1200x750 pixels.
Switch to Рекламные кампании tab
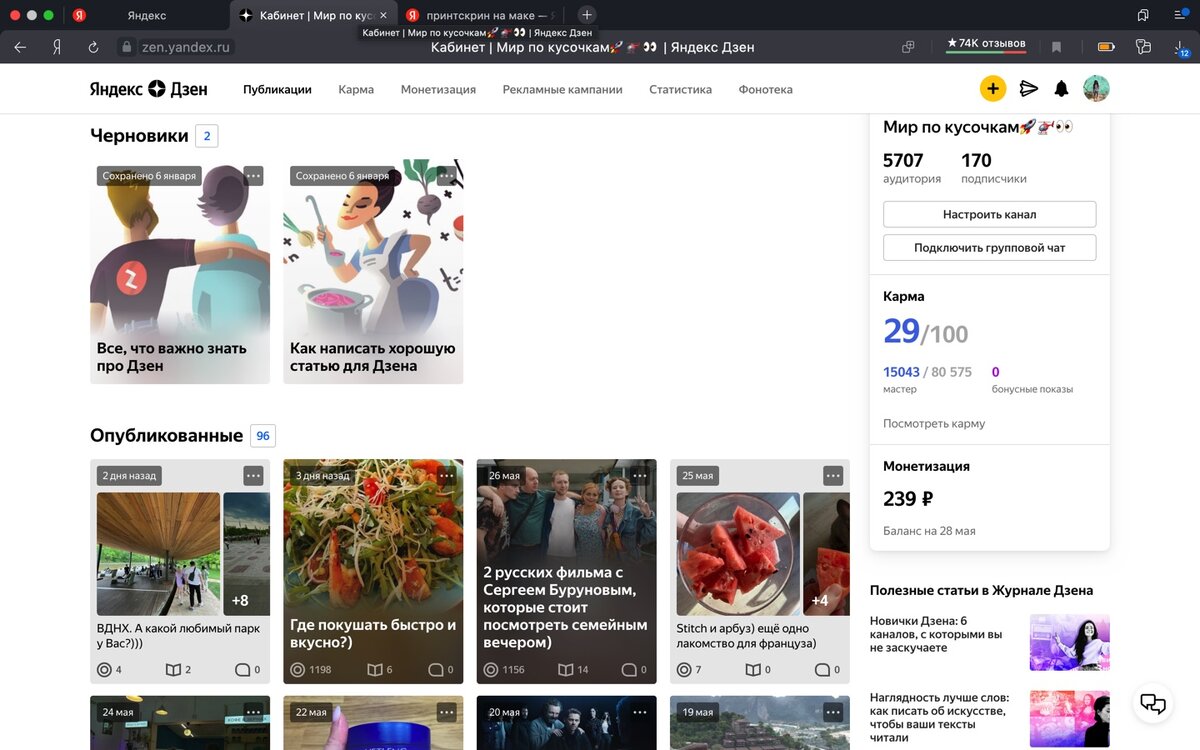[x=562, y=89]
